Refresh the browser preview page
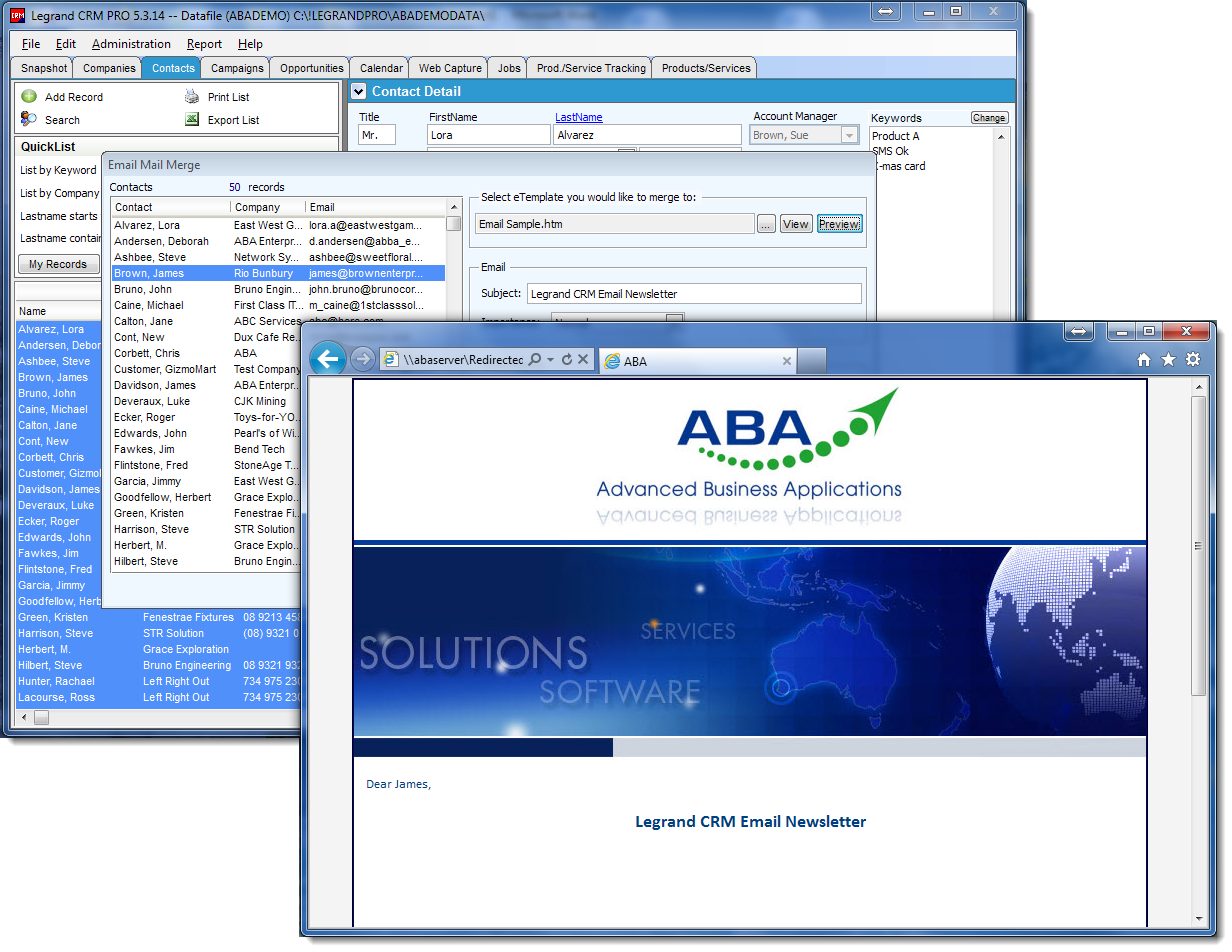Viewport: 1232px width, 952px height. tap(567, 359)
